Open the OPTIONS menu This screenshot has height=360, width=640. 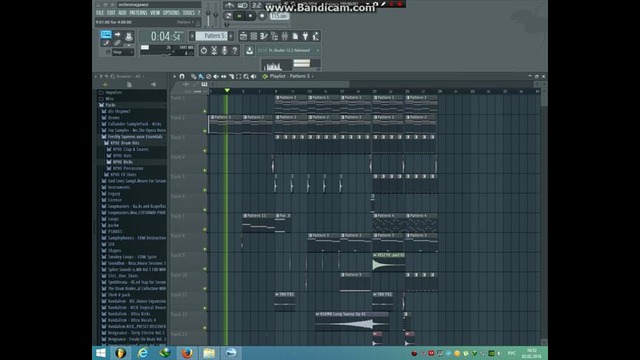coord(171,13)
